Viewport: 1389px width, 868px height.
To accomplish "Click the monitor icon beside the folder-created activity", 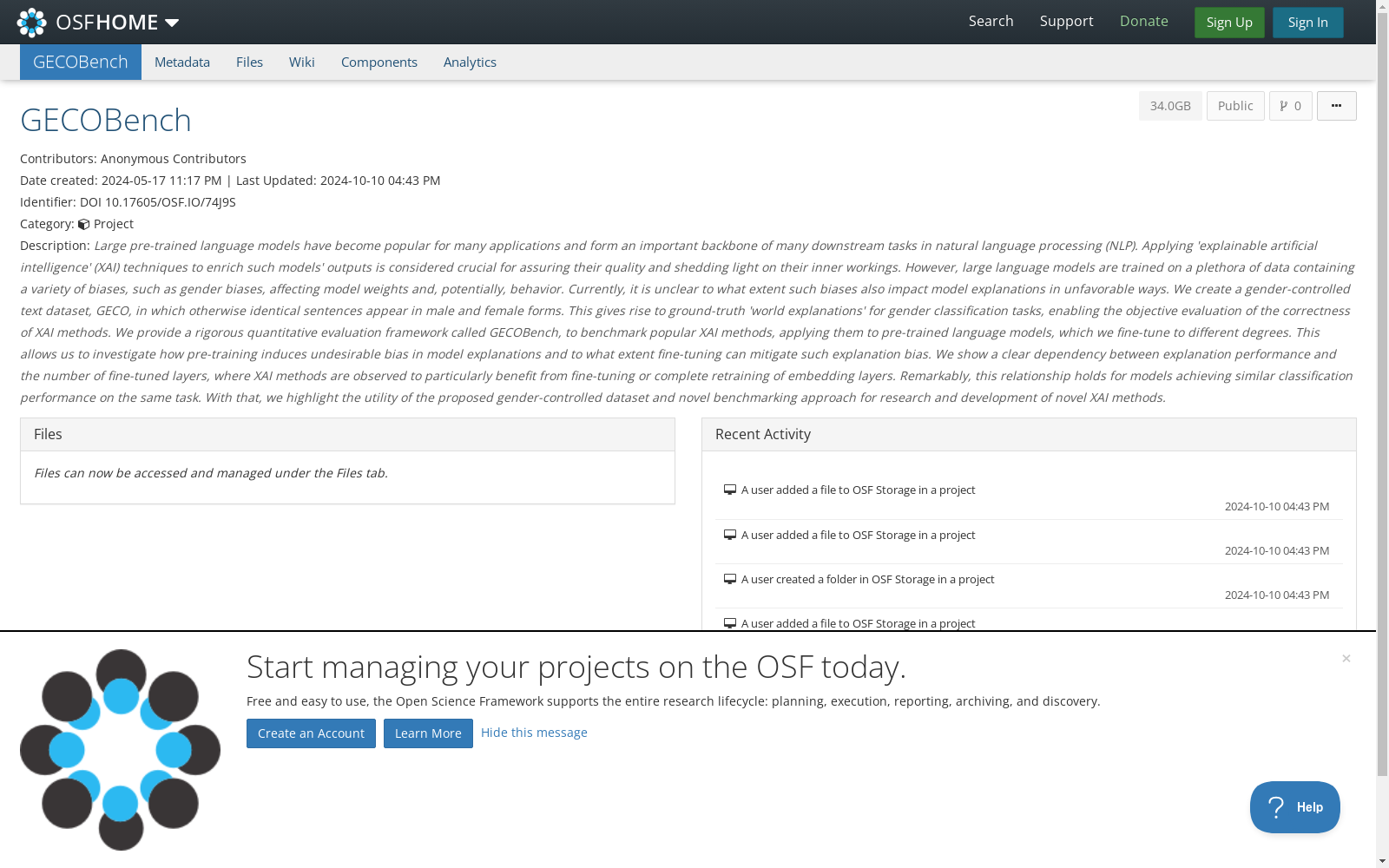I will click(x=730, y=579).
